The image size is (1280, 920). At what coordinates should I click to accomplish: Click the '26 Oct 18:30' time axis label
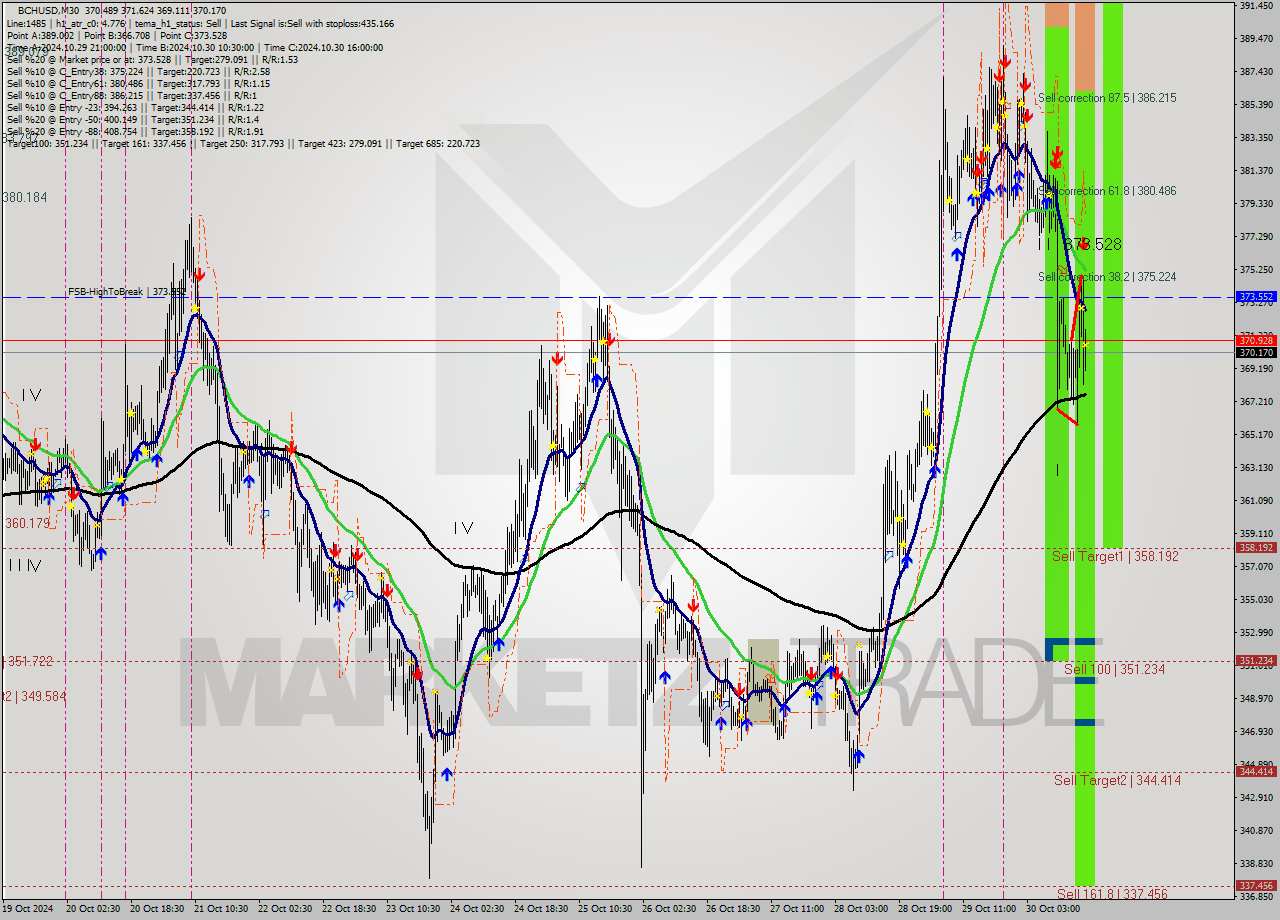tap(733, 909)
